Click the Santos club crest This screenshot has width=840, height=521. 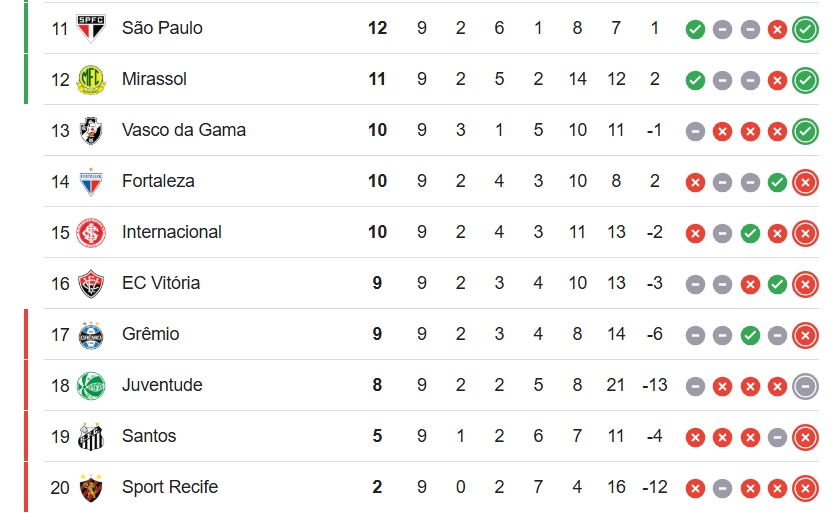click(91, 436)
